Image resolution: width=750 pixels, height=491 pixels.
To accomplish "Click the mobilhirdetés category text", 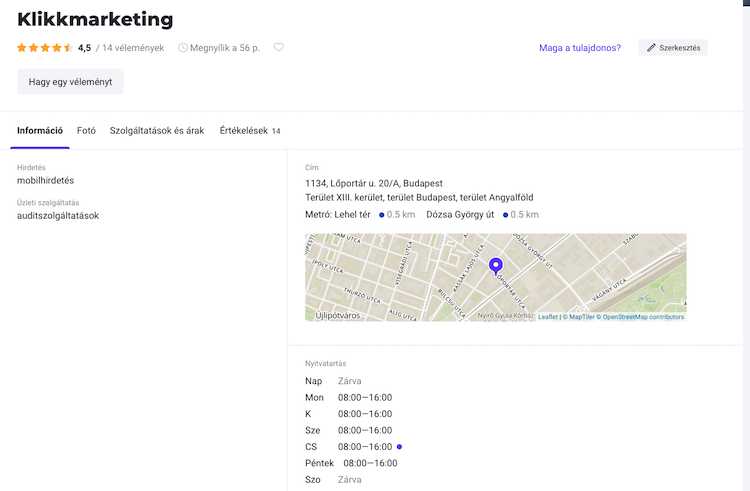I will [x=45, y=180].
